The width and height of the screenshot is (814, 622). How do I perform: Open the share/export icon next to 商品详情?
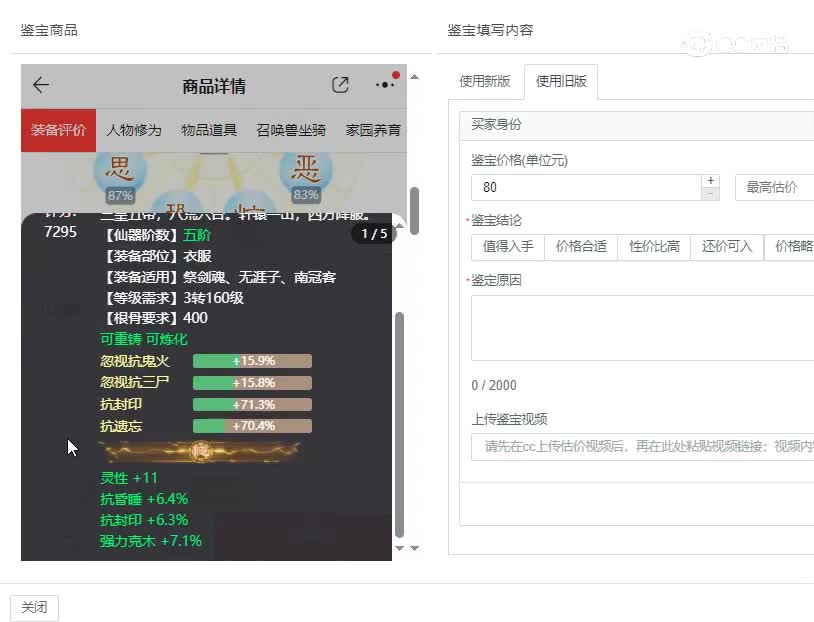click(340, 85)
